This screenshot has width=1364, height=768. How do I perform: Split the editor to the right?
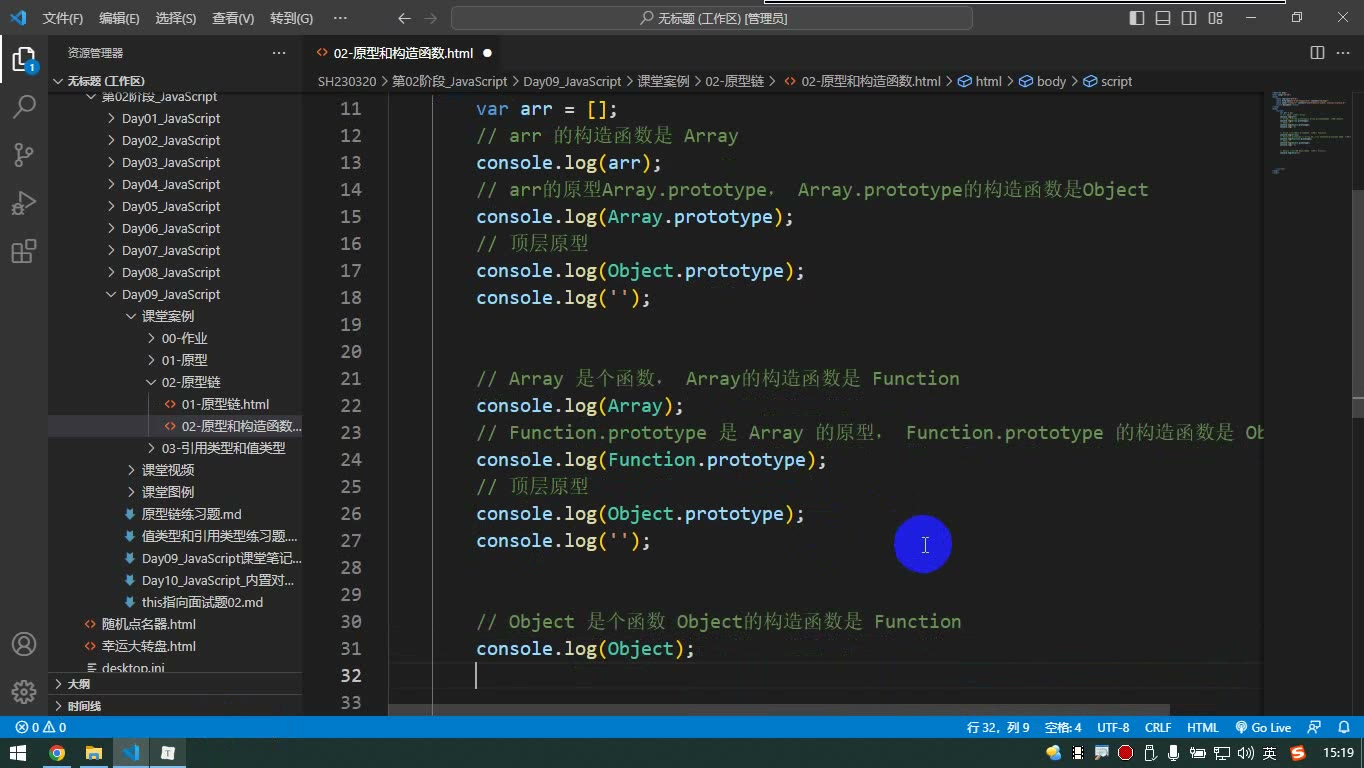point(1317,53)
